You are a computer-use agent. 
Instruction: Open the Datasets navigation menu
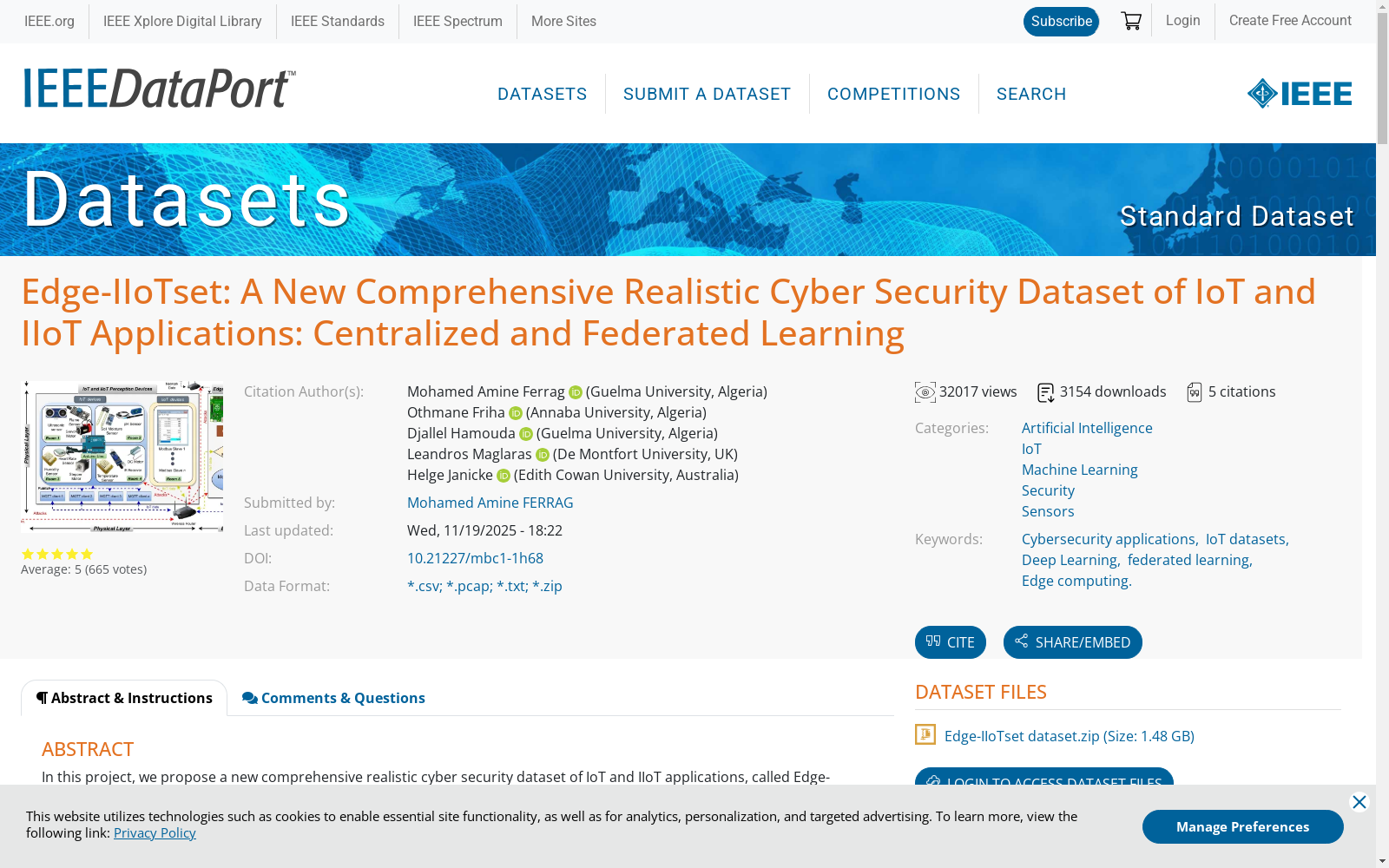[x=543, y=94]
